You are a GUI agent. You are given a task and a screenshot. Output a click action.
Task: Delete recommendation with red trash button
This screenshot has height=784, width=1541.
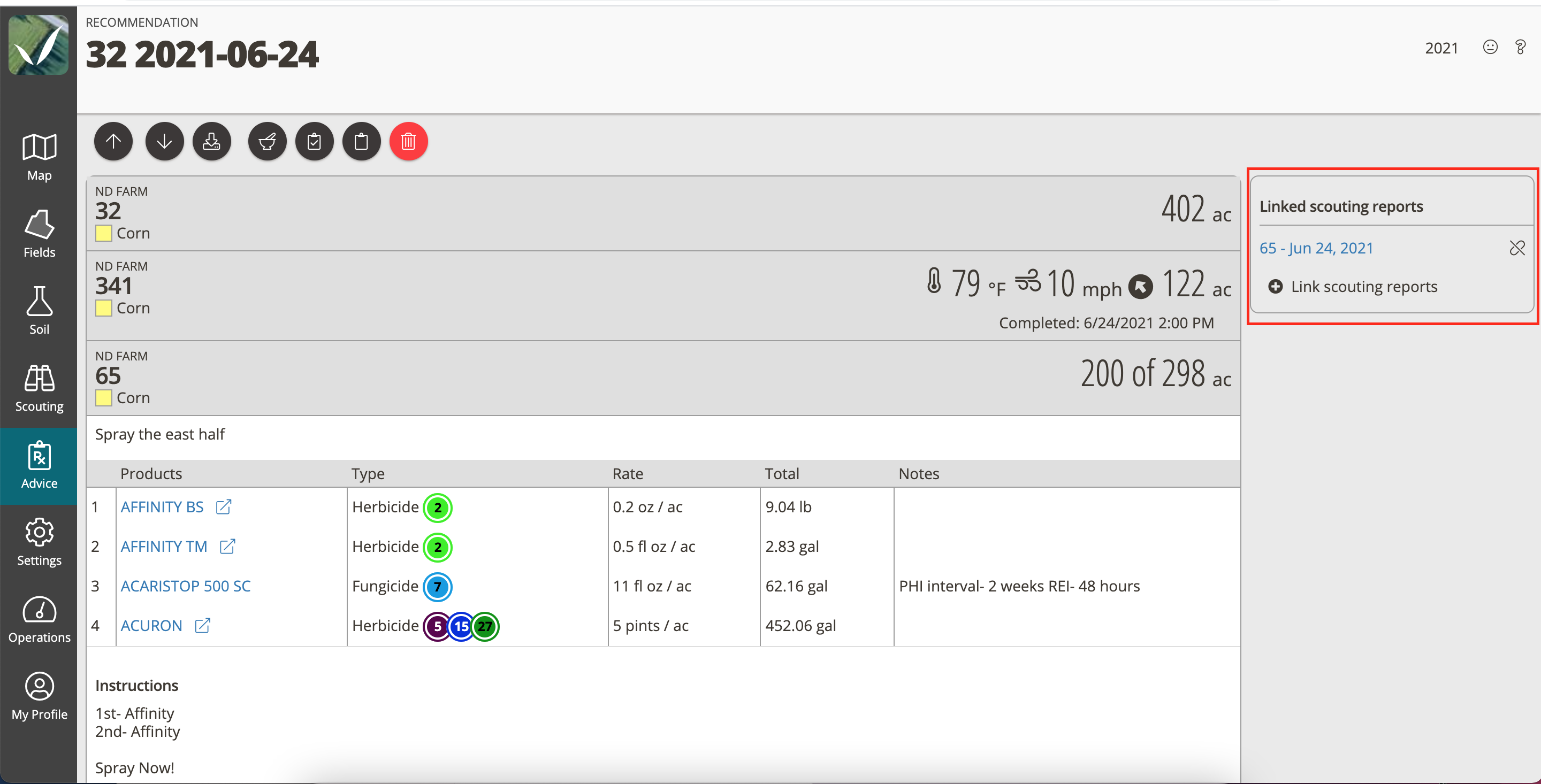[x=409, y=142]
